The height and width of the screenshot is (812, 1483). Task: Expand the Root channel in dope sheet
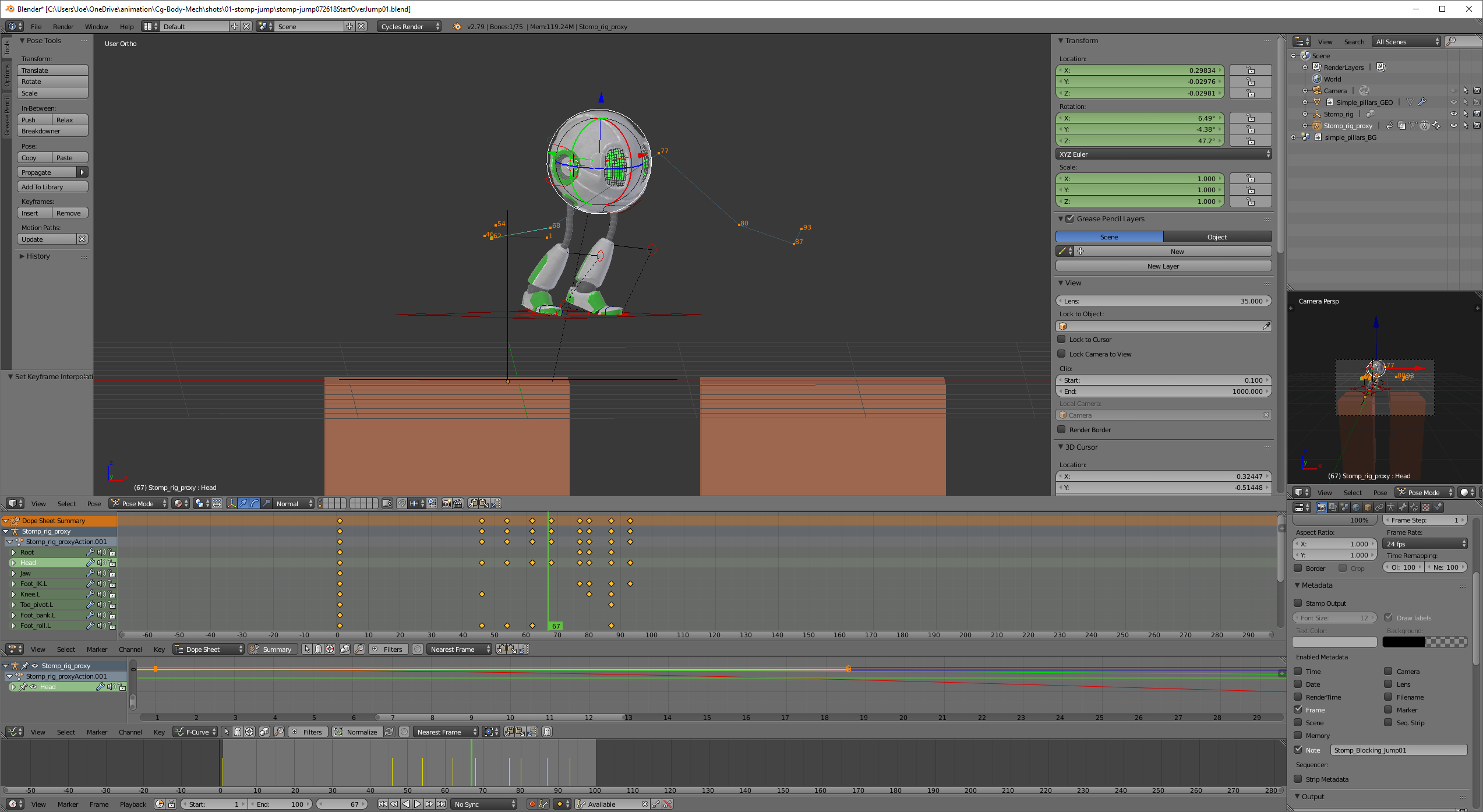coord(13,552)
